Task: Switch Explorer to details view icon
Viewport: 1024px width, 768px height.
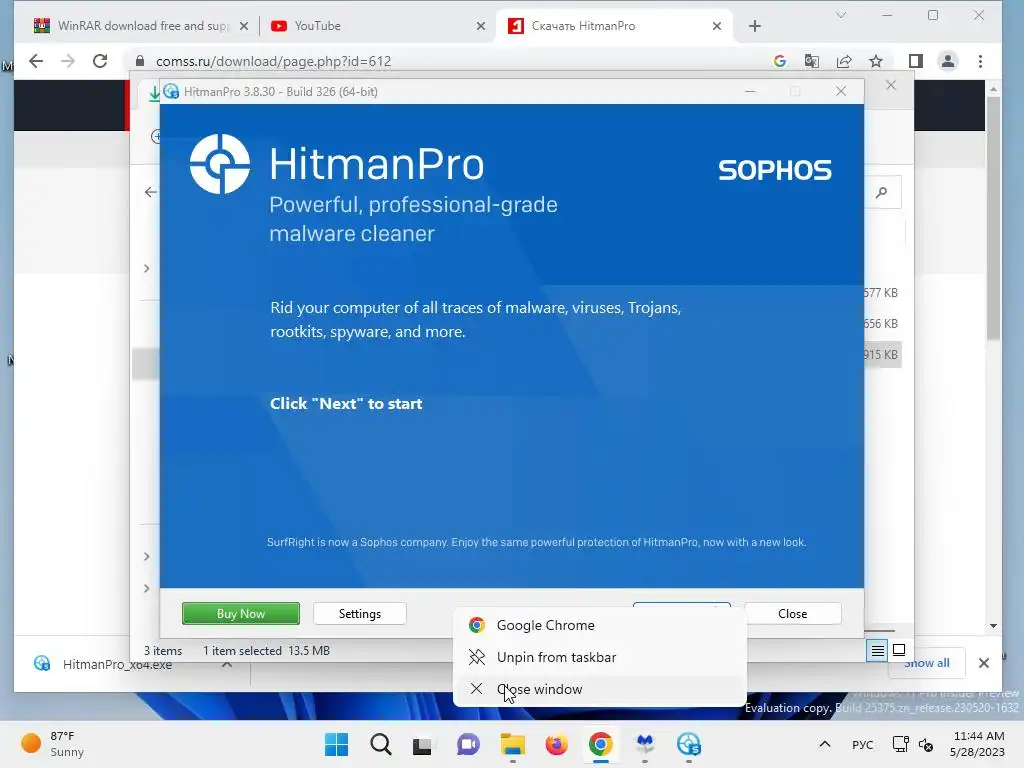Action: click(878, 650)
